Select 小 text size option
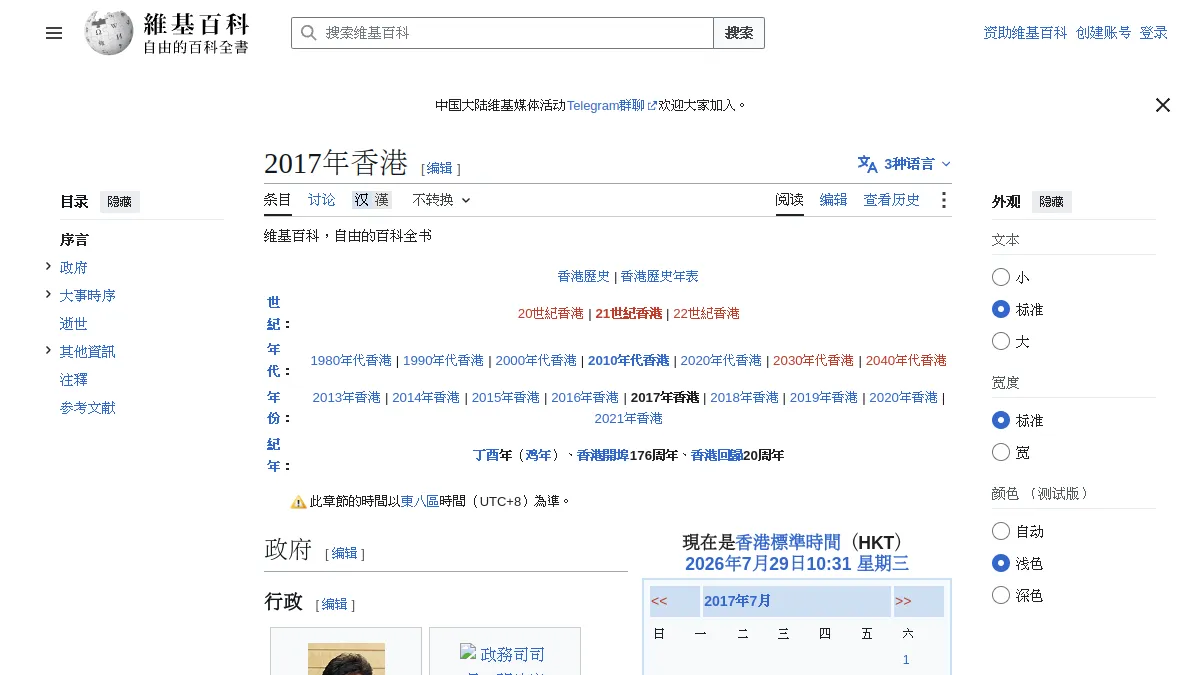 pos(1001,277)
